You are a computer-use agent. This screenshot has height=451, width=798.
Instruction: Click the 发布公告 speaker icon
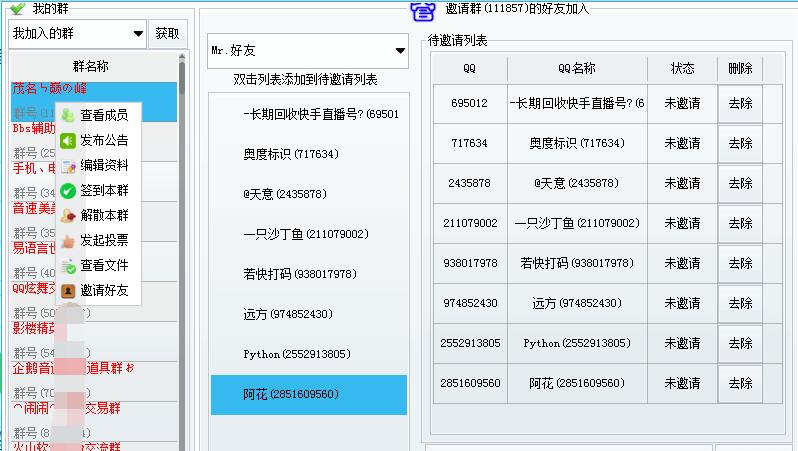[x=68, y=140]
